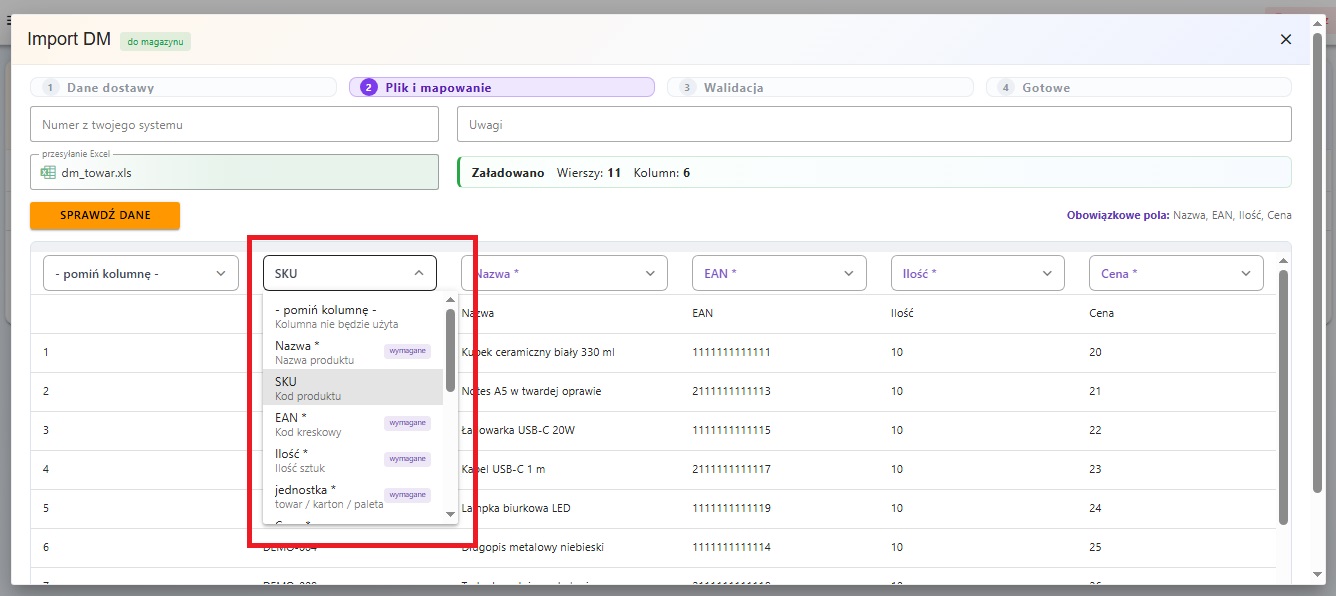Open the first '- pomiń kolumnę -' column dropdown
The width and height of the screenshot is (1336, 596).
pos(141,273)
